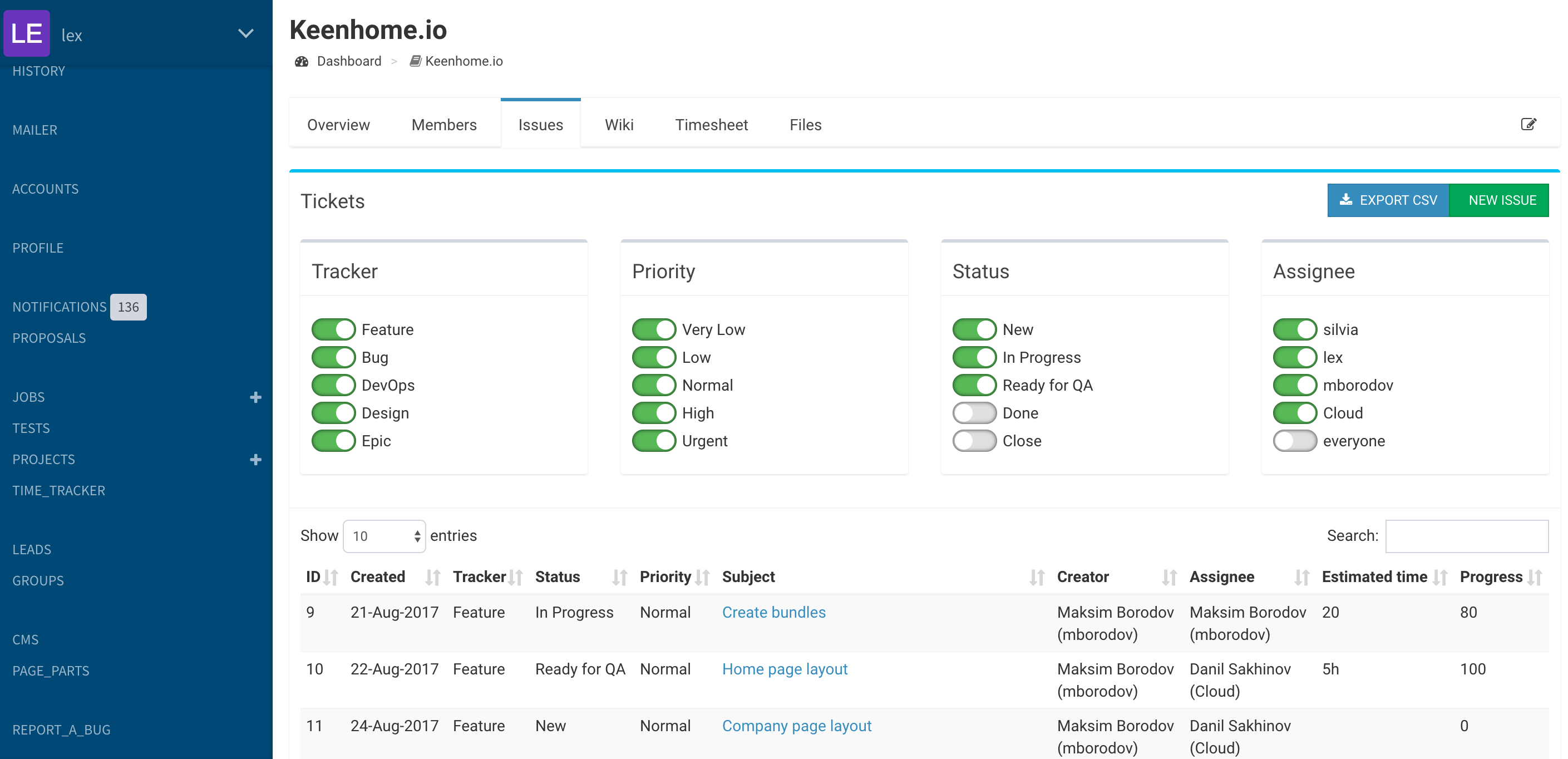Sort table by Progress column arrows
The width and height of the screenshot is (1568, 759).
[x=1535, y=577]
